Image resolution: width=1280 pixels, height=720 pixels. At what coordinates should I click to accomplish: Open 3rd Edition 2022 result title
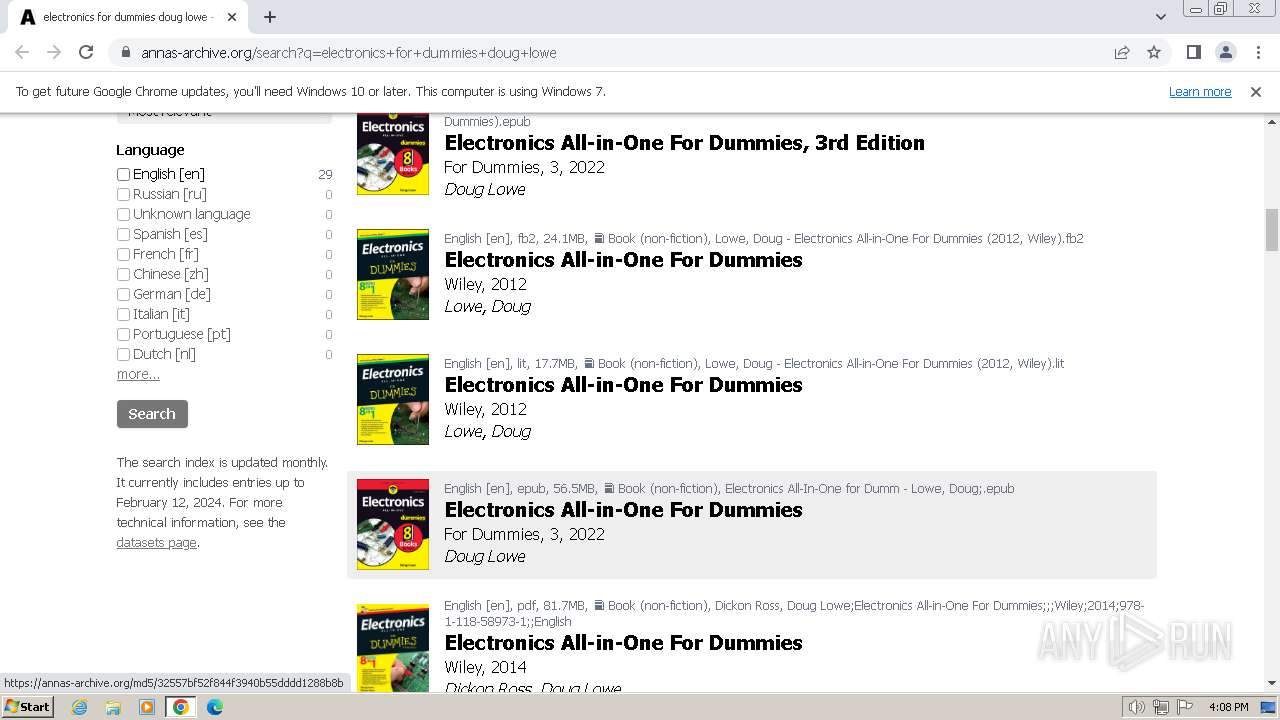pyautogui.click(x=684, y=143)
